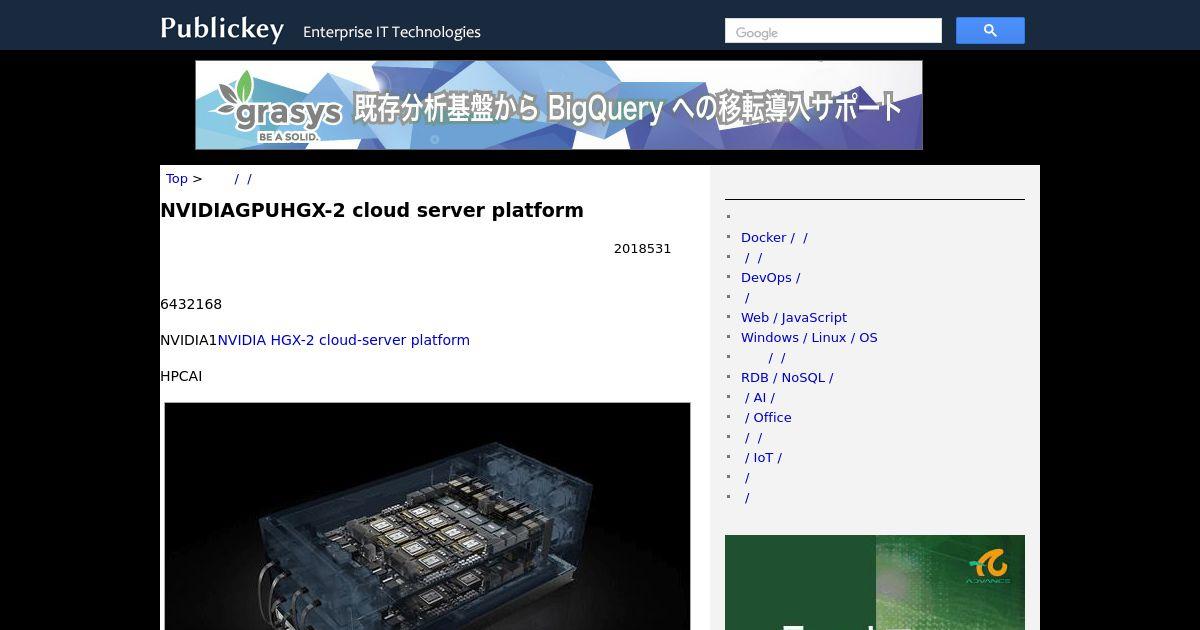Open the Windows / Linux / OS category
Viewport: 1200px width, 630px height.
pos(809,338)
